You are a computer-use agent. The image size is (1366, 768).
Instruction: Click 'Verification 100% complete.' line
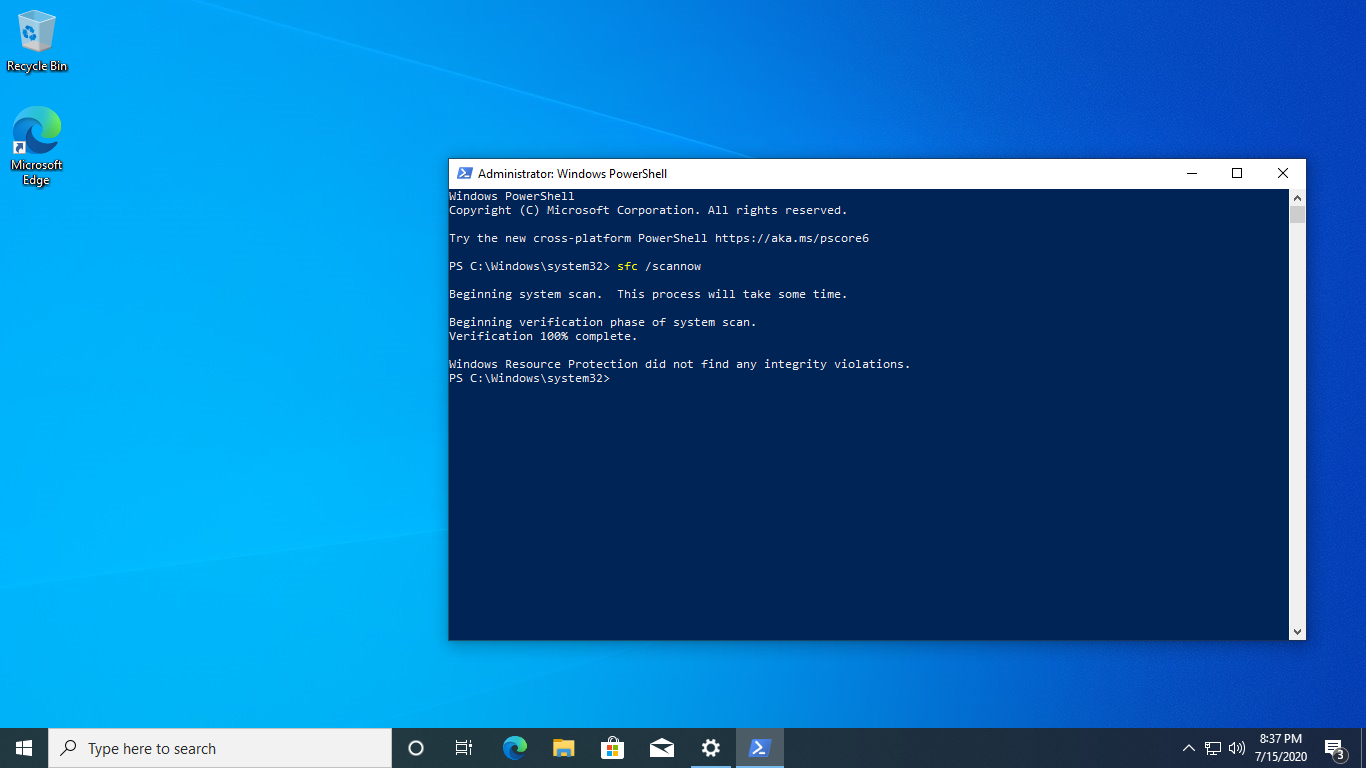pos(543,336)
